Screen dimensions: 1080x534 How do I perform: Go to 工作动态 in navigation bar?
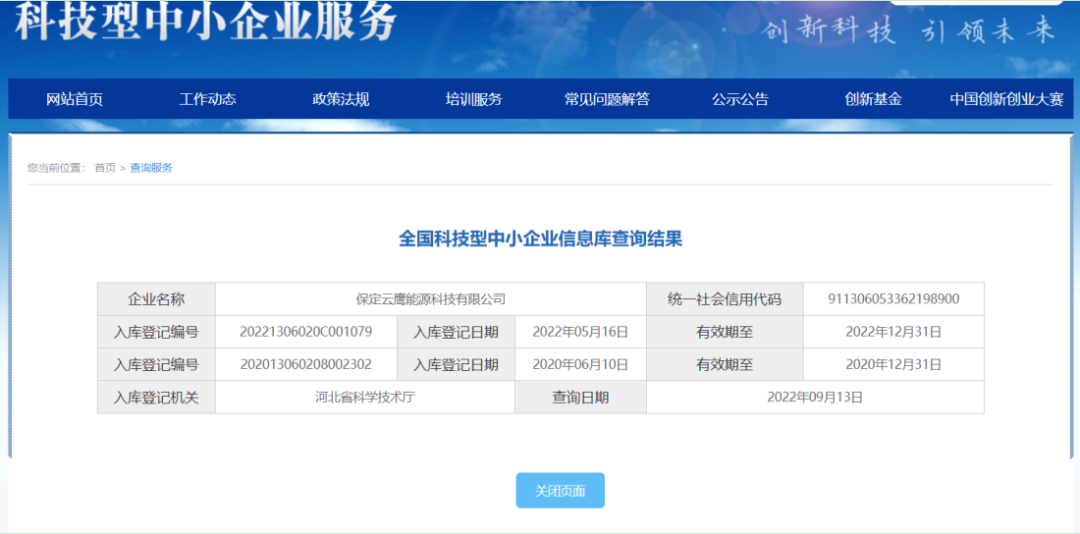click(207, 99)
